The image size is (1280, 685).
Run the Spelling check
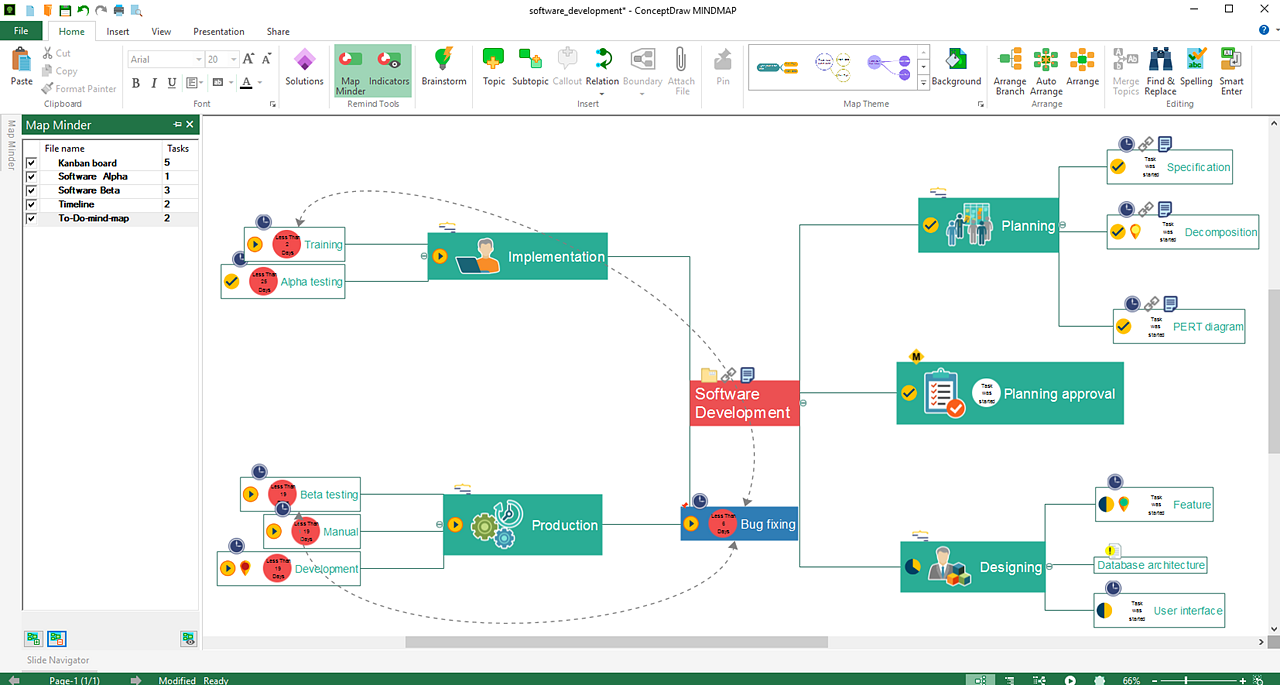tap(1196, 67)
